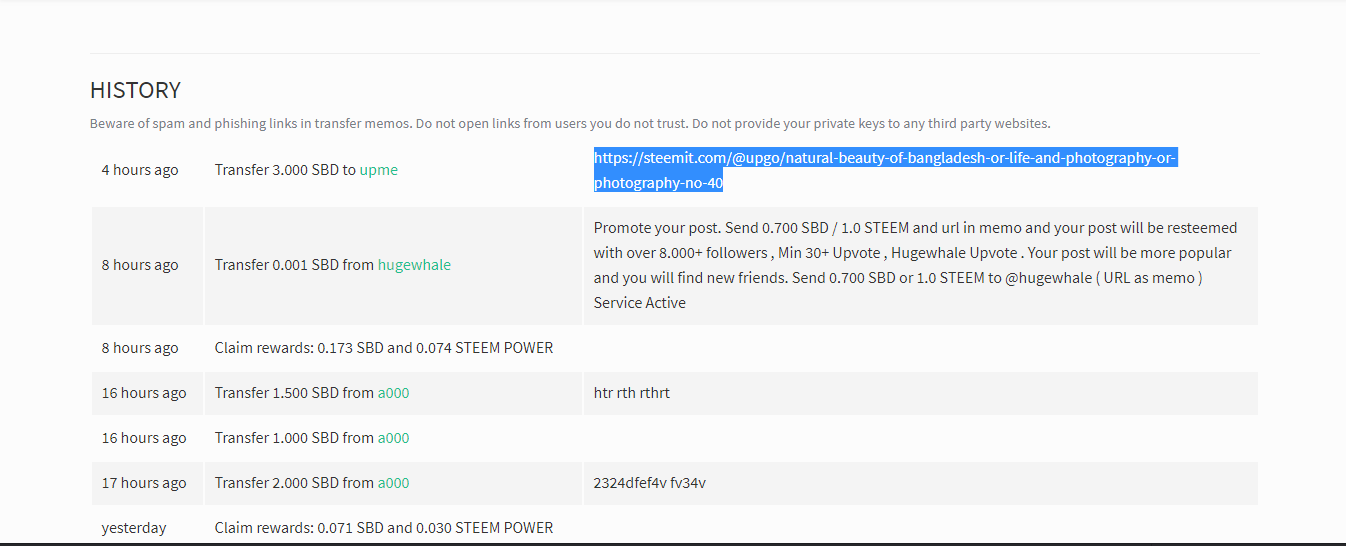
Task: Click a000 link in the 1.000 SBD transfer
Action: (393, 438)
